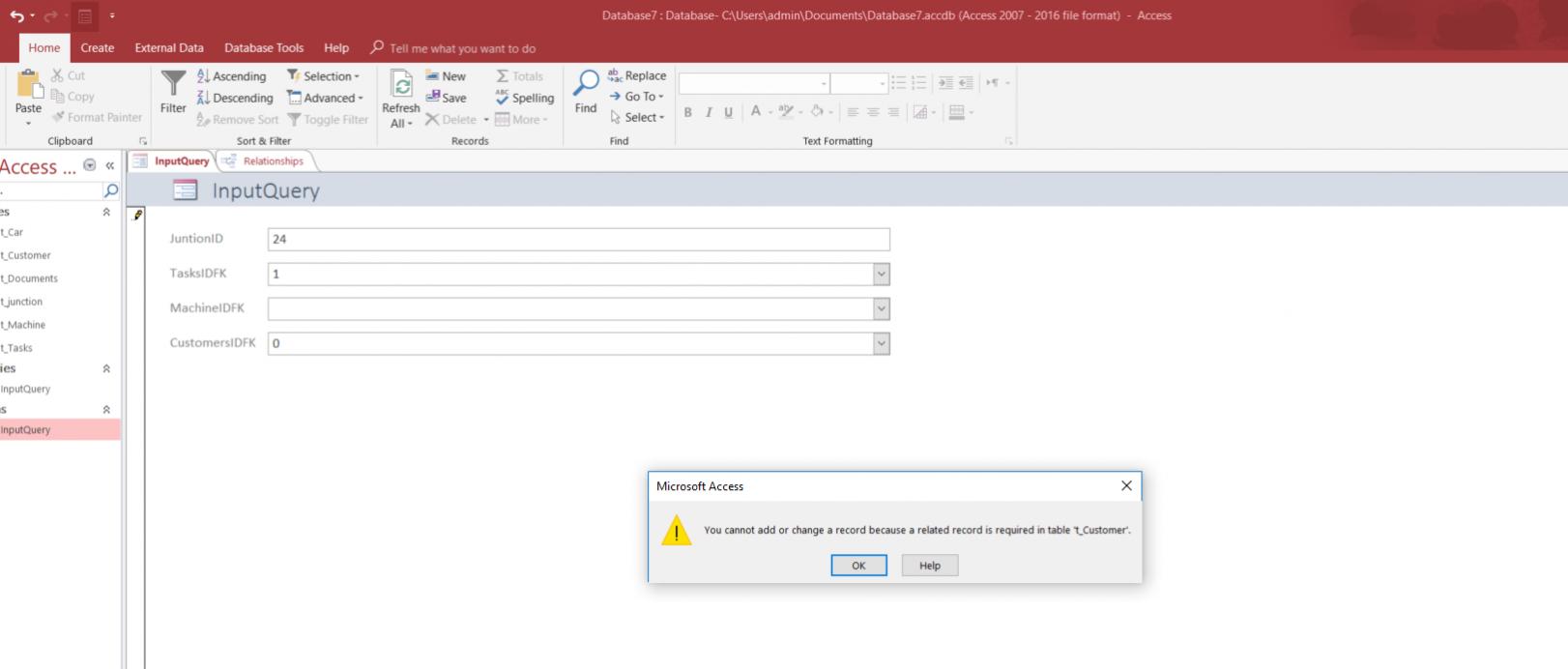This screenshot has width=1568, height=669.
Task: Sort records Ascending
Action: point(231,76)
